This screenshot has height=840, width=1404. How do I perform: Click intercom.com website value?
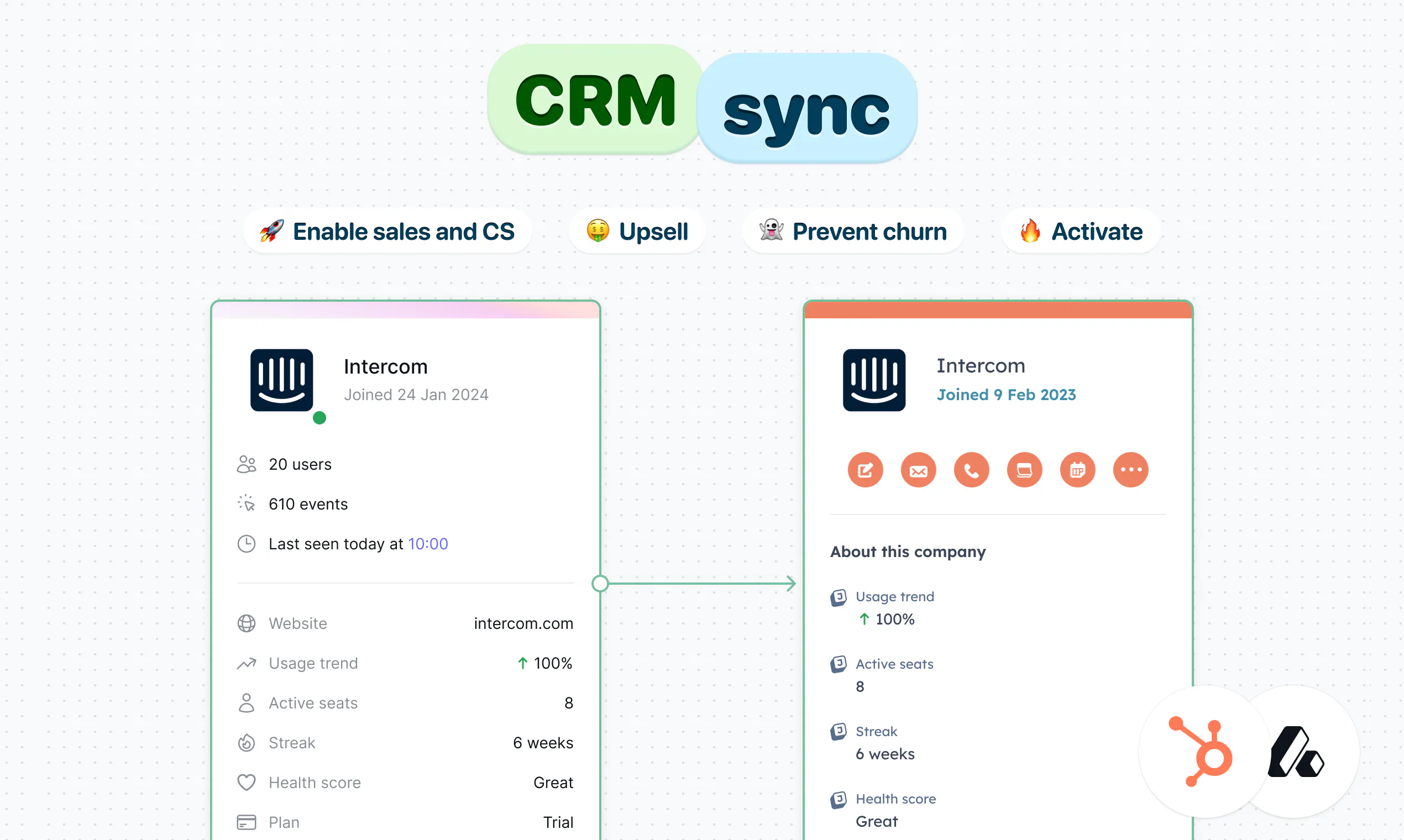click(523, 623)
